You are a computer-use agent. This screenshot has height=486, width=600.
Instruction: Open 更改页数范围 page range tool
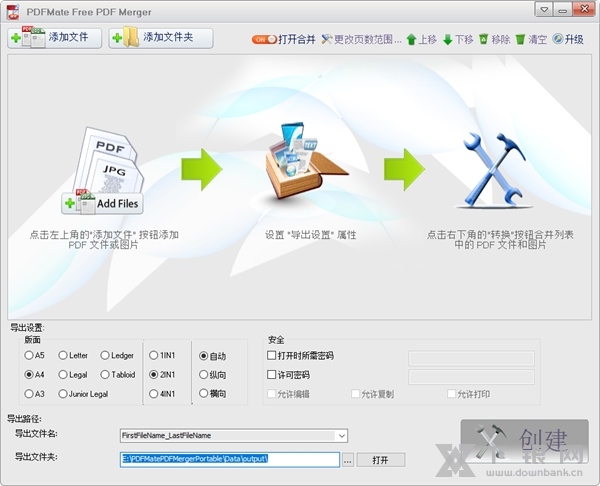[x=361, y=39]
